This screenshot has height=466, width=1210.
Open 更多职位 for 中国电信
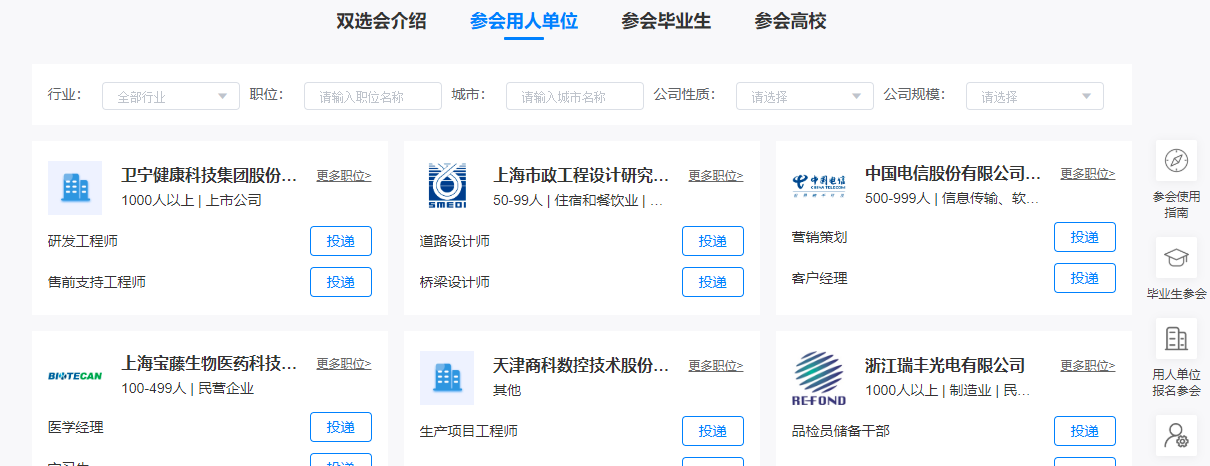[x=1088, y=174]
